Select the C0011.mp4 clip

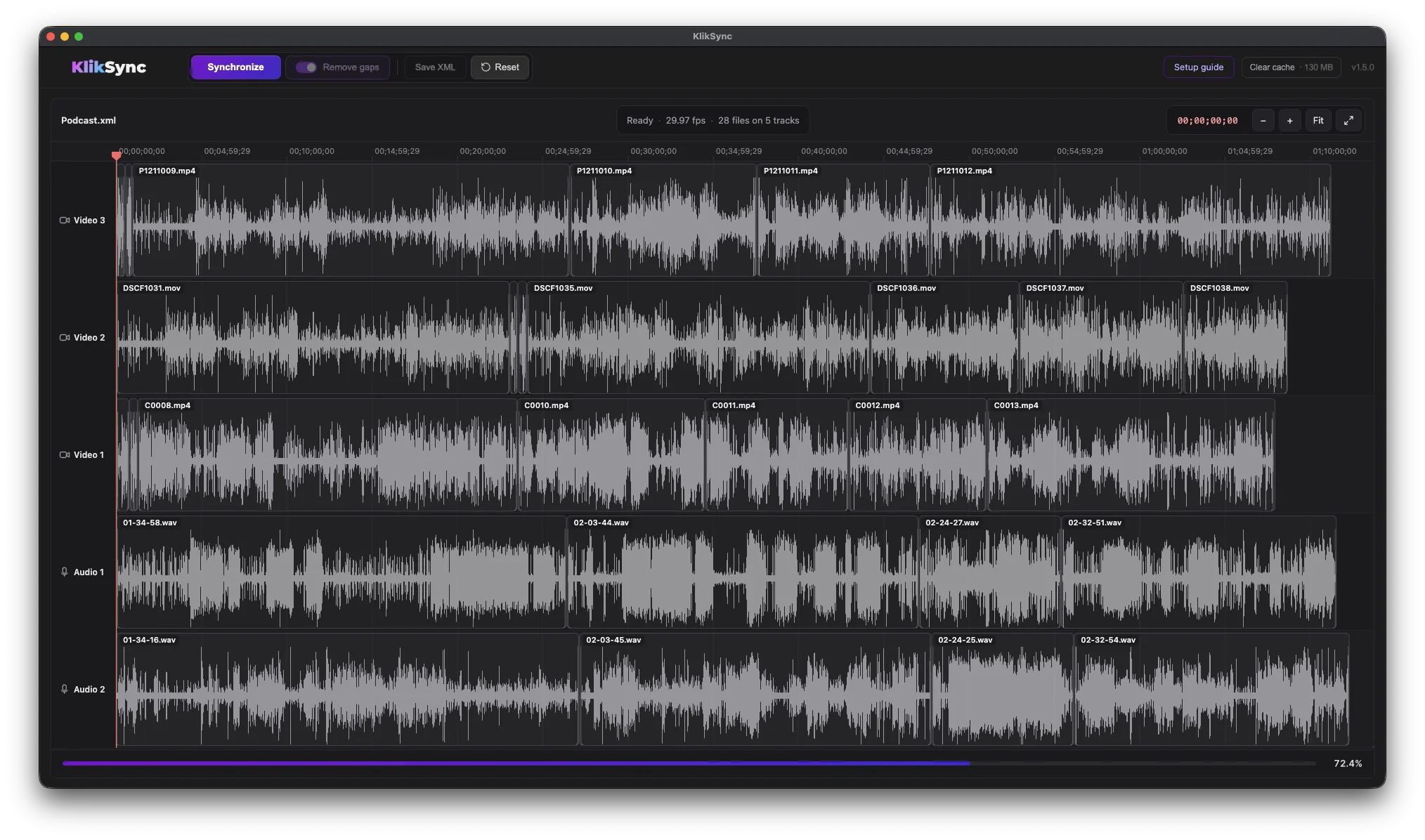point(776,455)
